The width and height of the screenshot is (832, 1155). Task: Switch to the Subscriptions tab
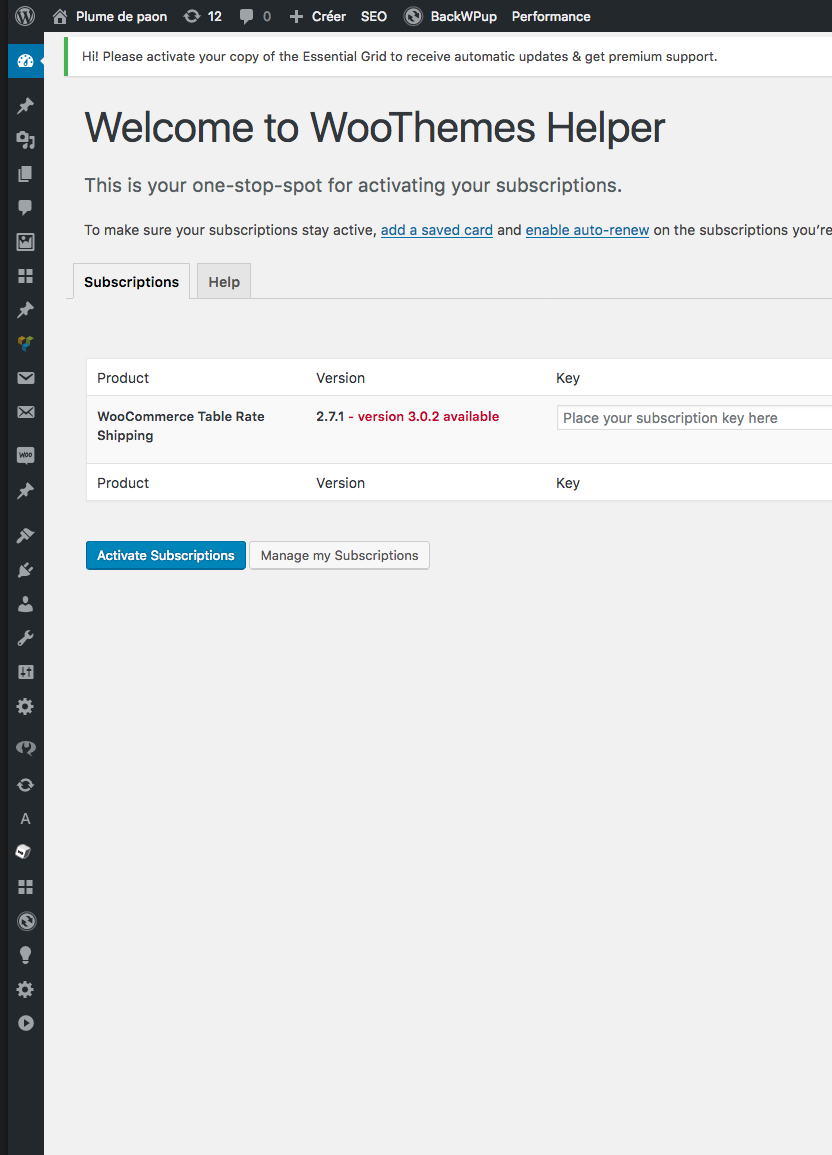tap(131, 281)
